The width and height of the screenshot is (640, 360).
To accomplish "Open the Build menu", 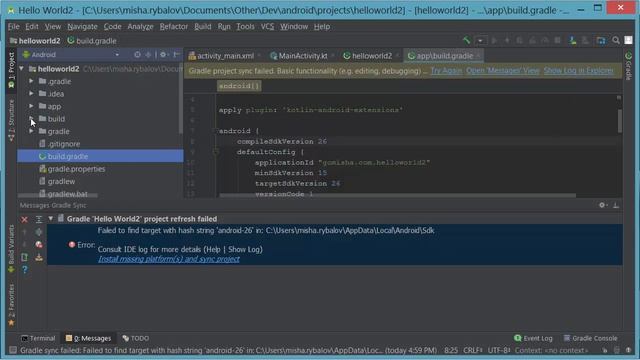I will (x=202, y=27).
